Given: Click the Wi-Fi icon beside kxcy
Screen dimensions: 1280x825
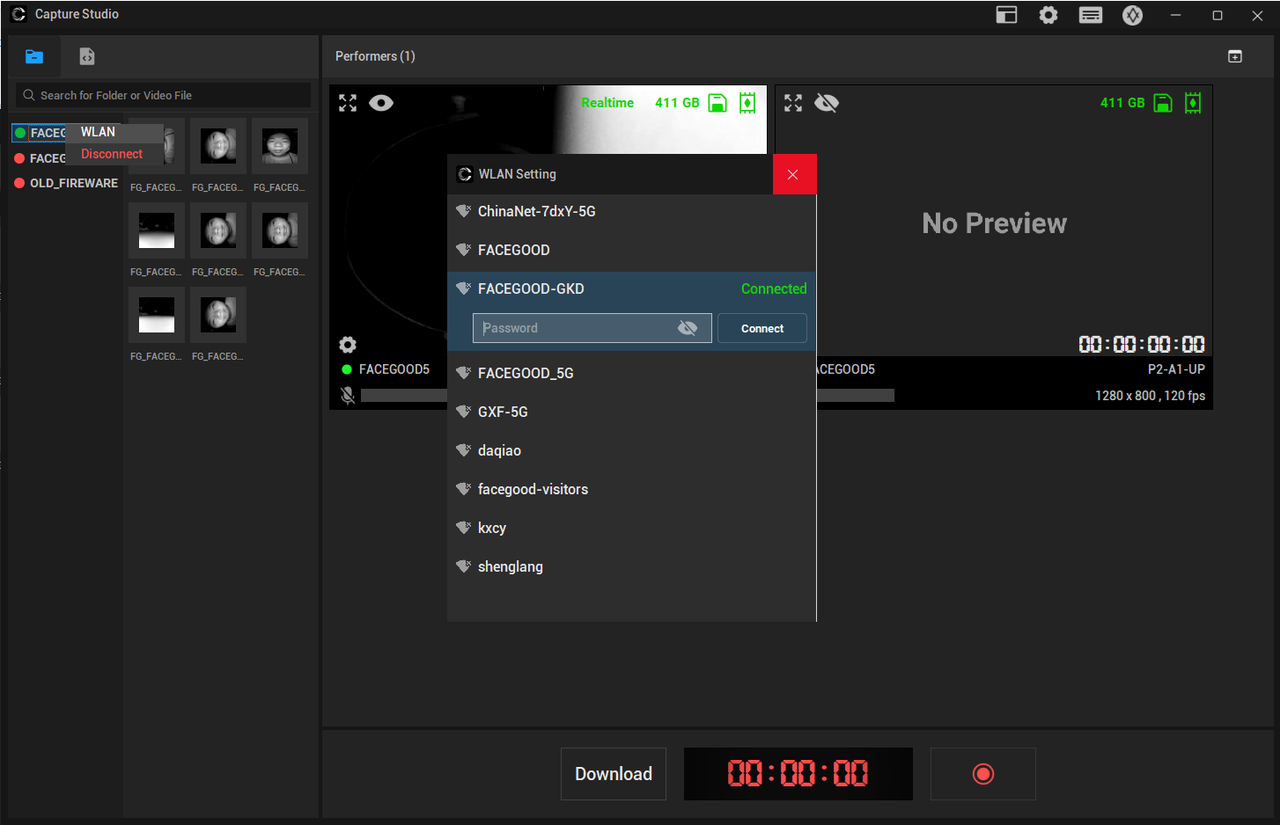Looking at the screenshot, I should tap(463, 528).
